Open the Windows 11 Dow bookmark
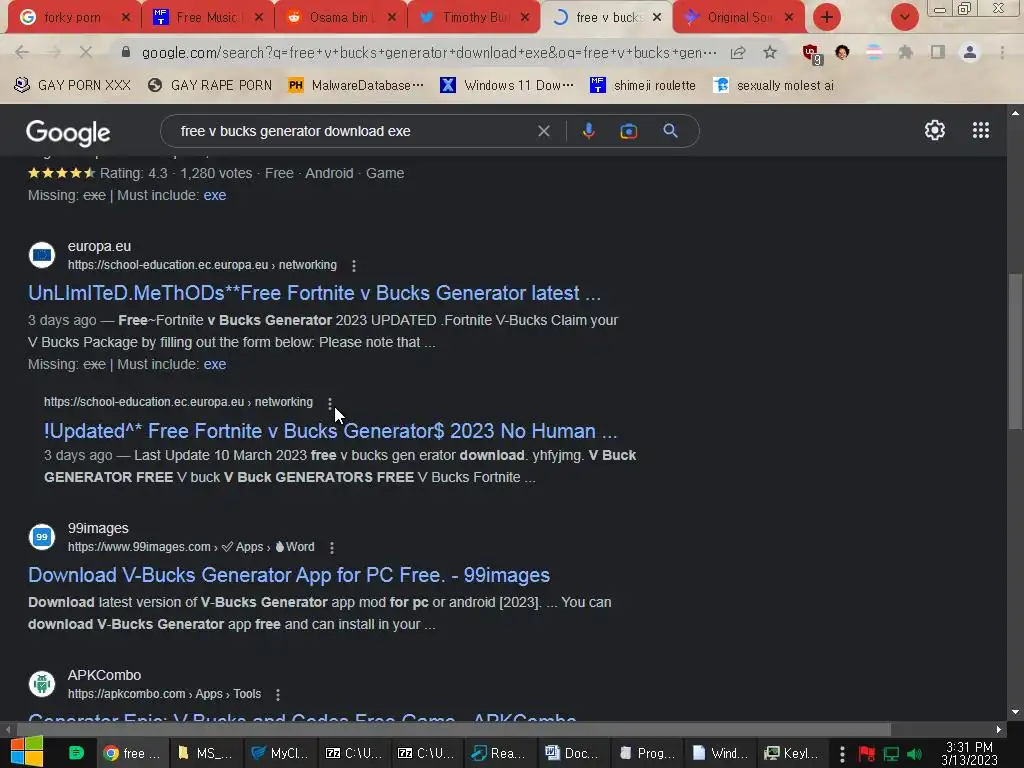 click(x=507, y=85)
